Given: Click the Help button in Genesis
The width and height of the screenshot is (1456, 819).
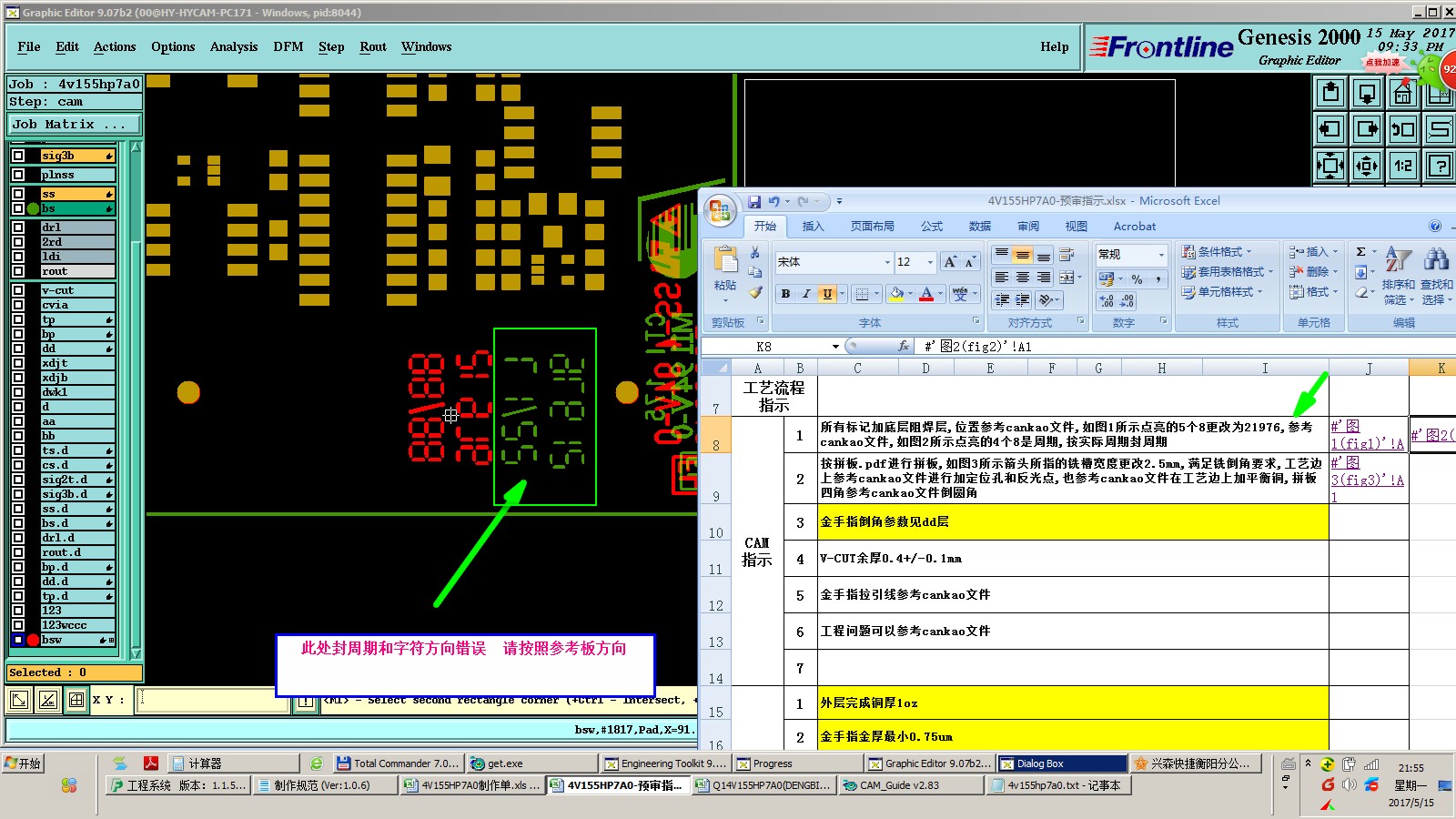Looking at the screenshot, I should (x=1055, y=47).
